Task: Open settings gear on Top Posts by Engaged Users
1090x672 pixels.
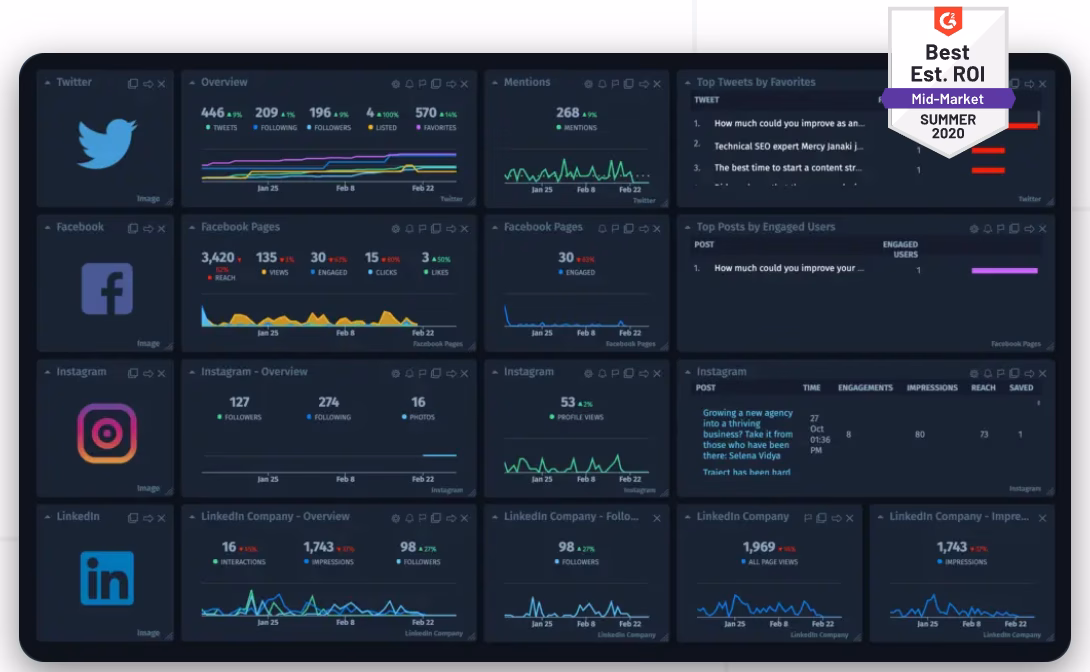Action: click(974, 229)
